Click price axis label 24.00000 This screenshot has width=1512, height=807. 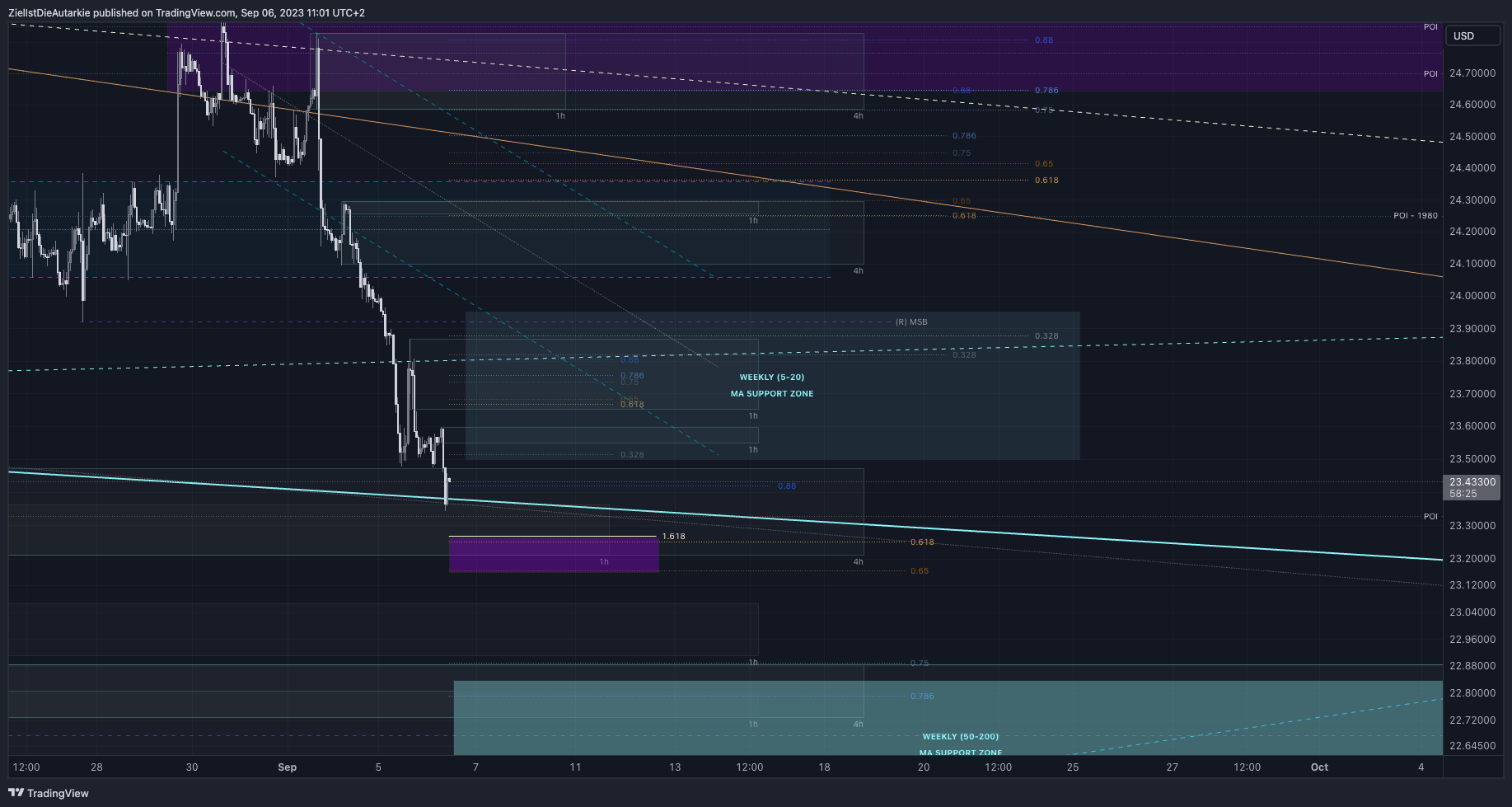[1472, 296]
